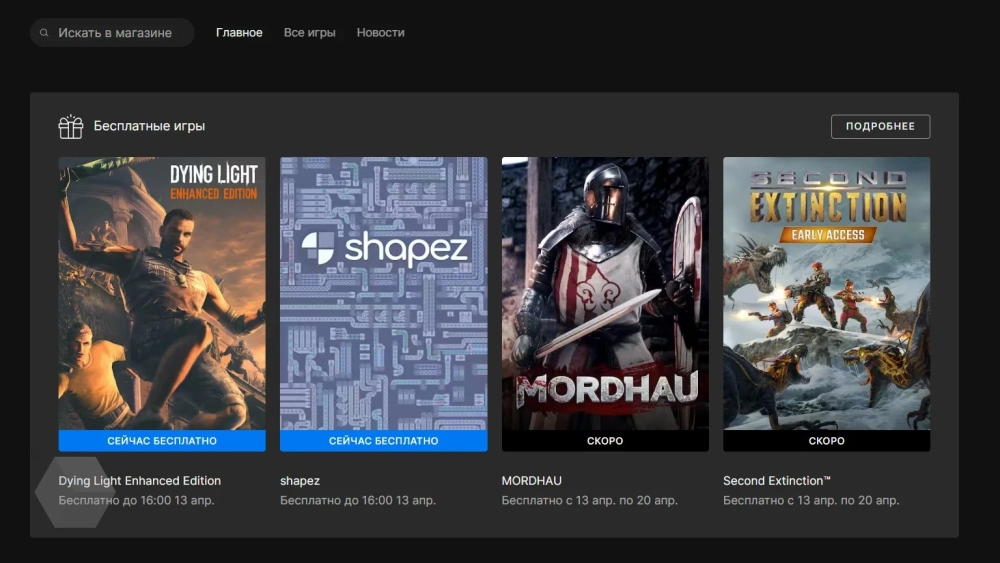Click the MORDHAU knight cover artwork
This screenshot has height=563, width=1000.
(x=605, y=293)
